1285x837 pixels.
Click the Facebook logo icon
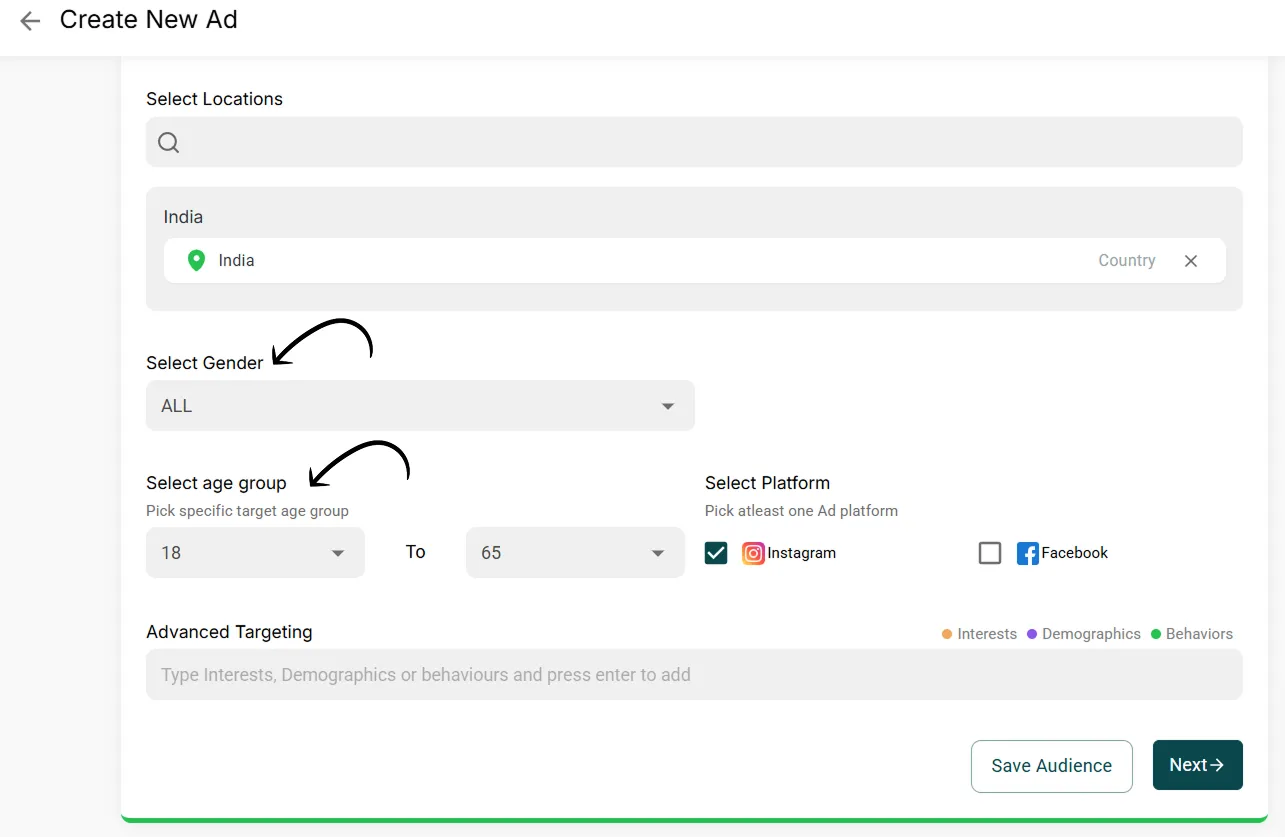point(1027,553)
